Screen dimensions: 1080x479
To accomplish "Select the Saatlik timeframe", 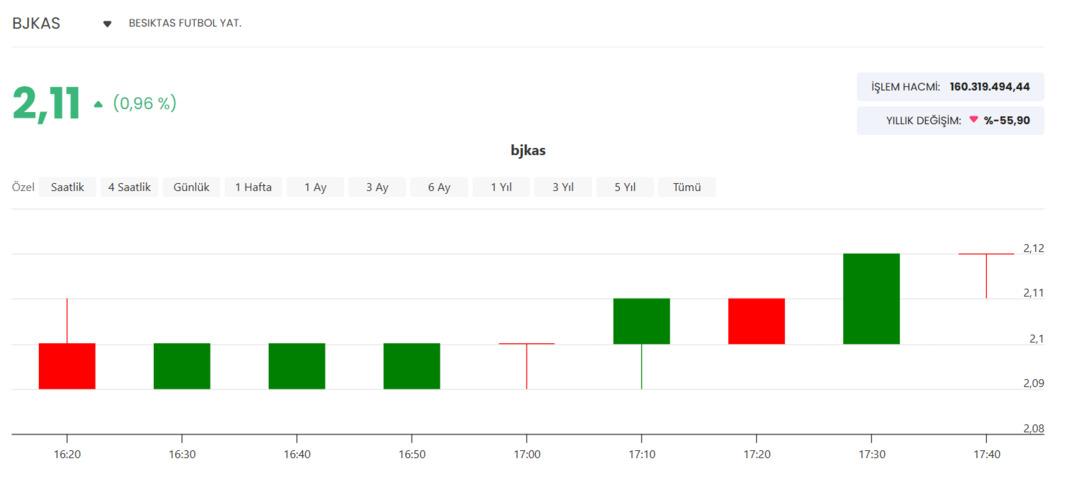I will [x=68, y=187].
